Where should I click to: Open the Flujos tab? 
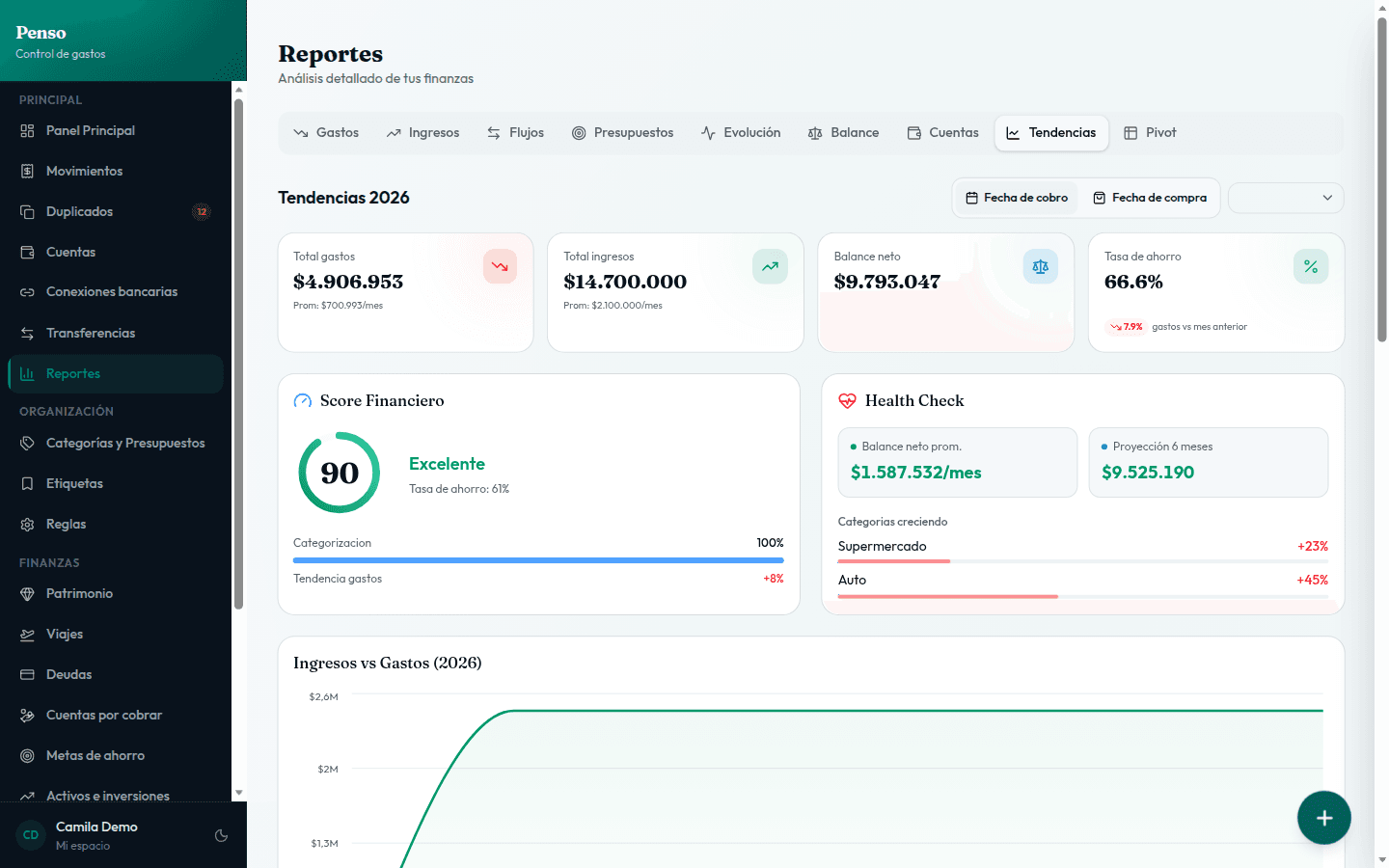[x=515, y=133]
